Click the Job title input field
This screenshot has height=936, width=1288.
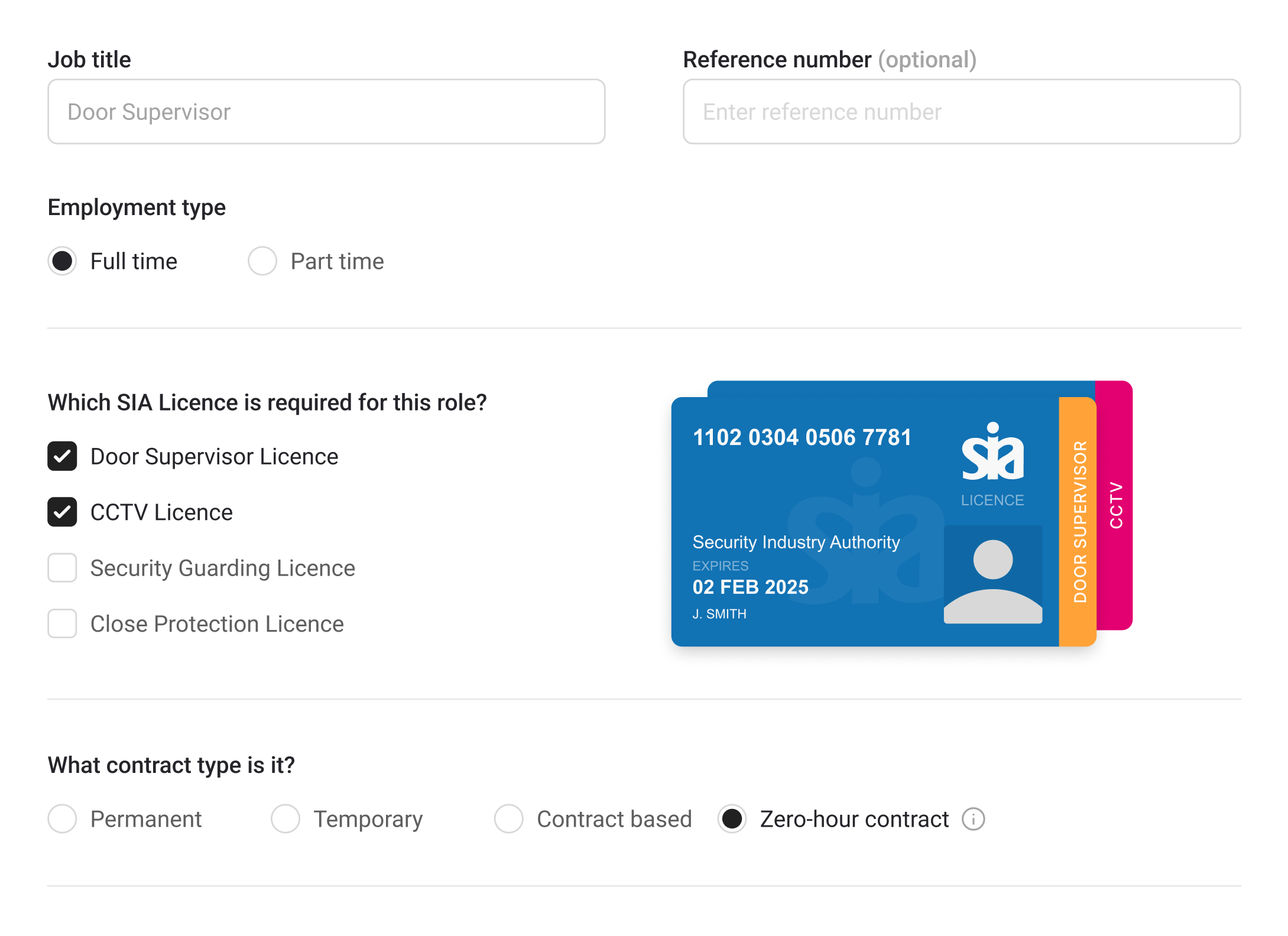click(x=327, y=111)
